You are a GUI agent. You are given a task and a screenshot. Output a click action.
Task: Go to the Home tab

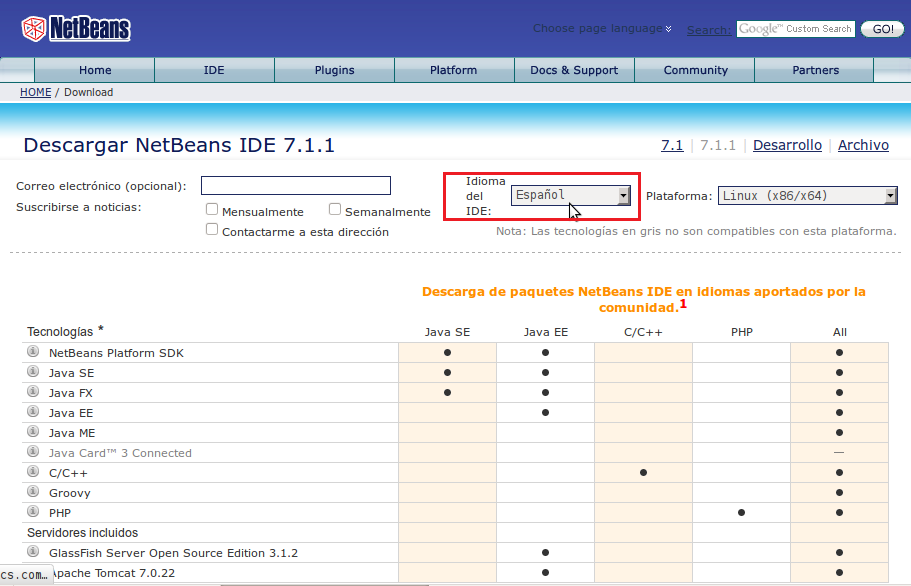coord(95,70)
